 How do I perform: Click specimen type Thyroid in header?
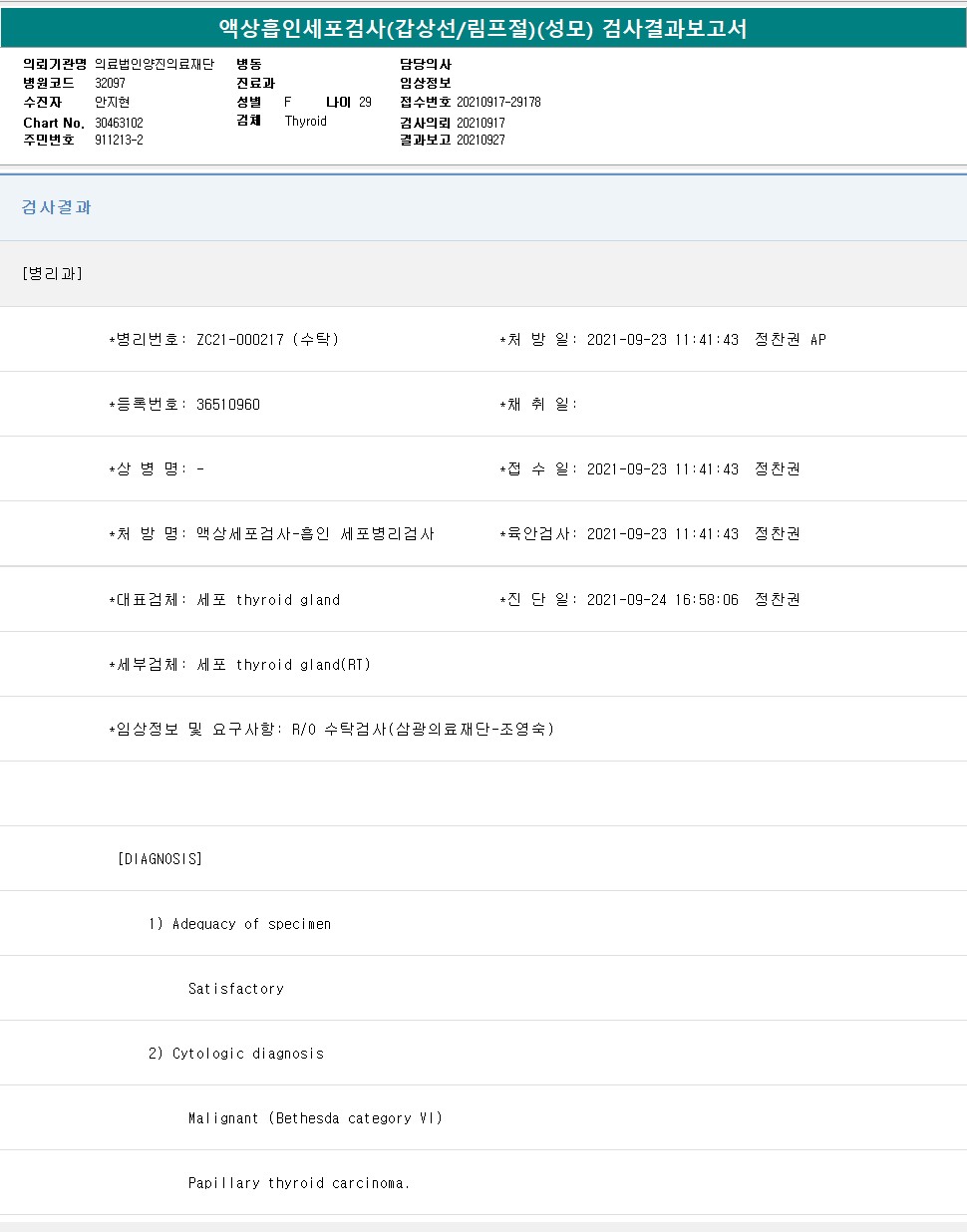(x=305, y=121)
